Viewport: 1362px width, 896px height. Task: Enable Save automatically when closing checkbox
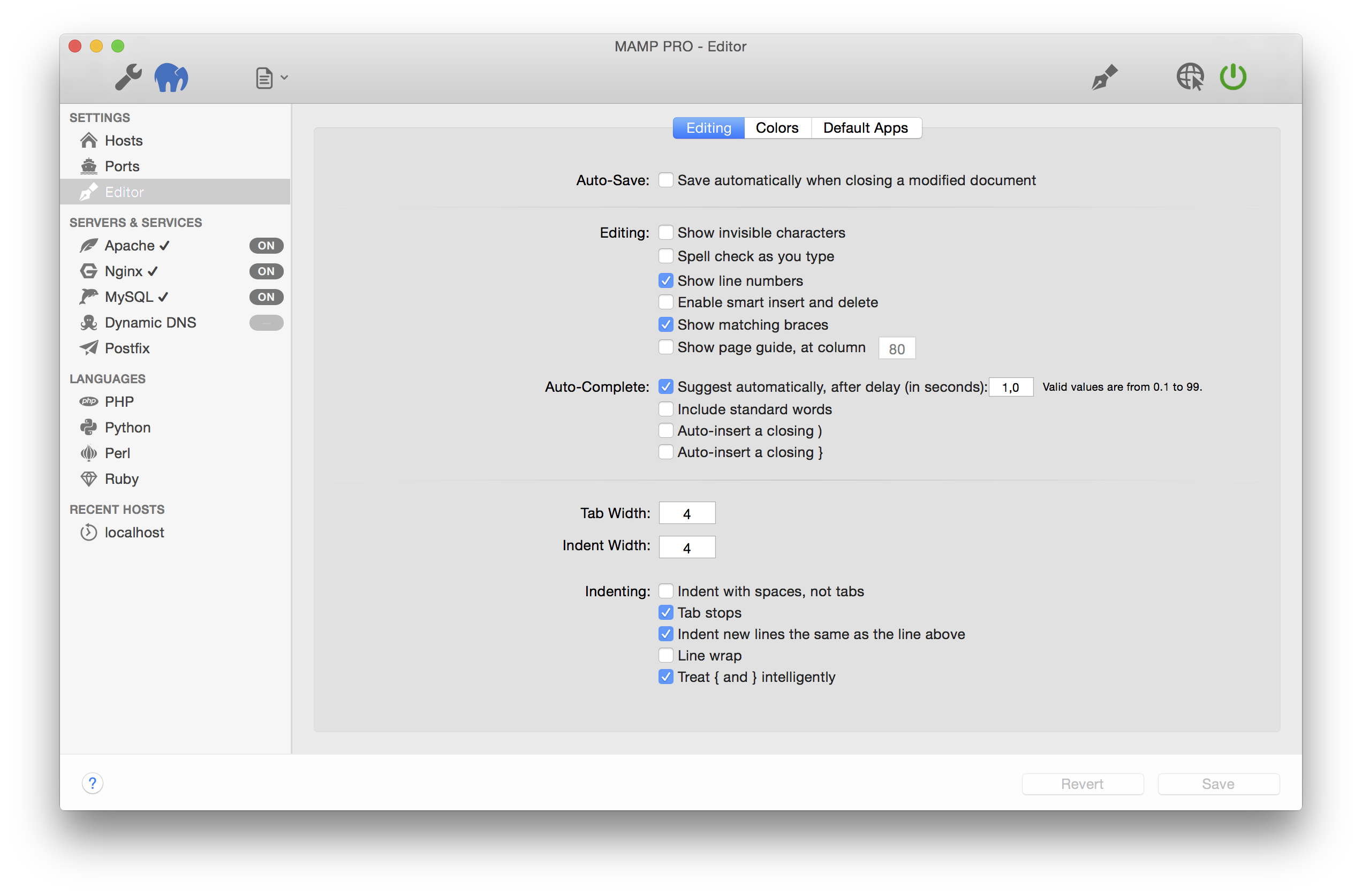665,180
